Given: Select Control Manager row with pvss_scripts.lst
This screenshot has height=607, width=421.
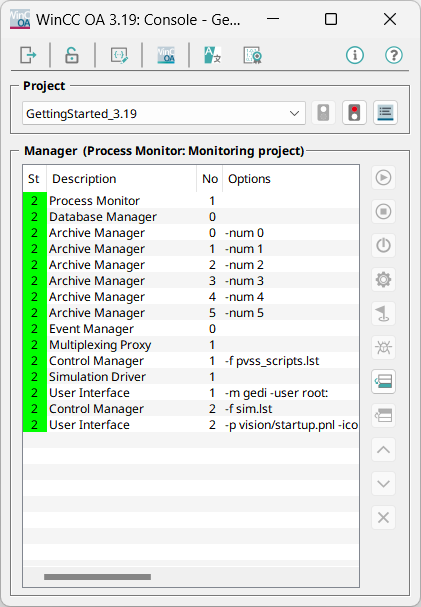Looking at the screenshot, I should click(x=191, y=360).
